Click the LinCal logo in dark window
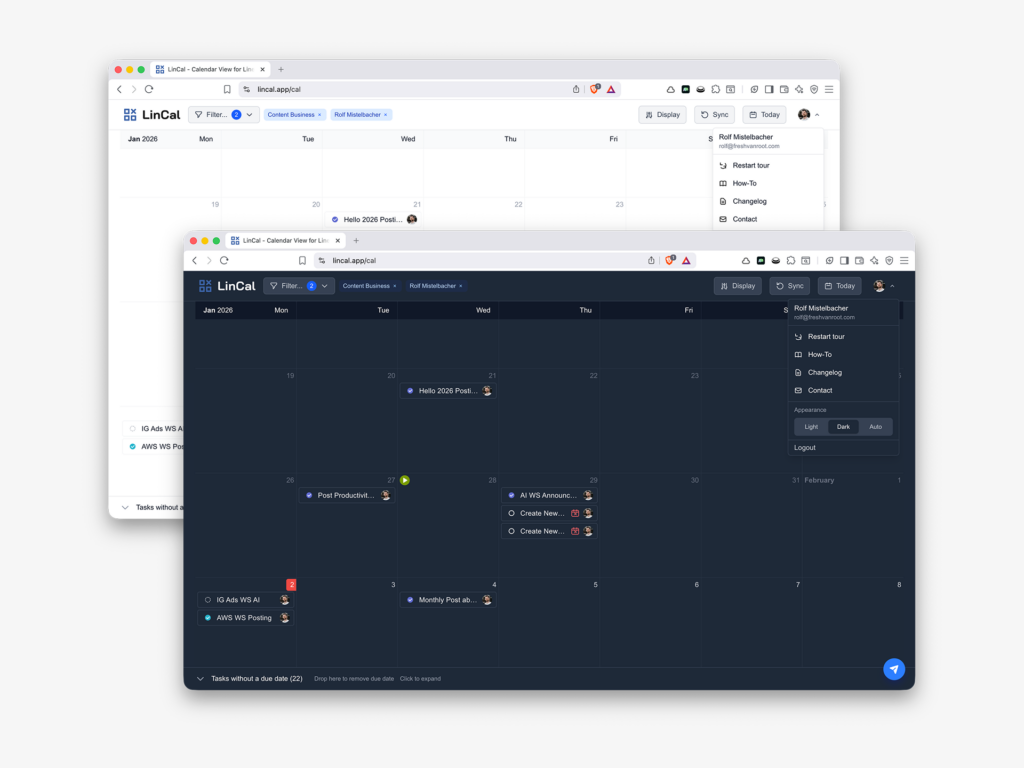Image resolution: width=1024 pixels, height=768 pixels. [x=227, y=286]
